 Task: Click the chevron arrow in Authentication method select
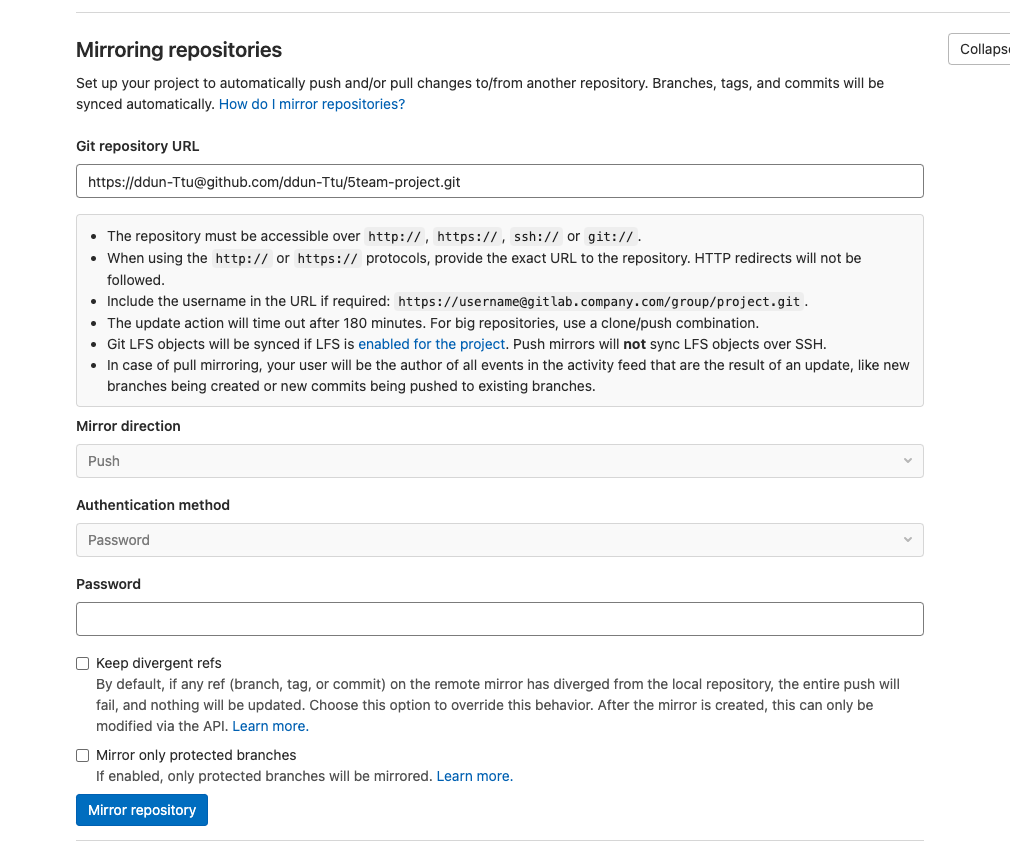907,540
